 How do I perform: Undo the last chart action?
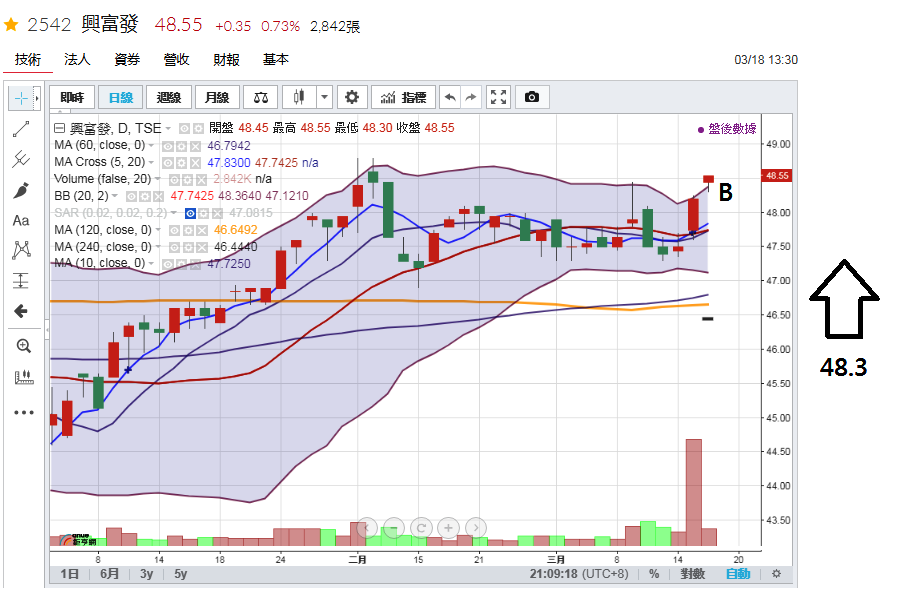(x=450, y=97)
